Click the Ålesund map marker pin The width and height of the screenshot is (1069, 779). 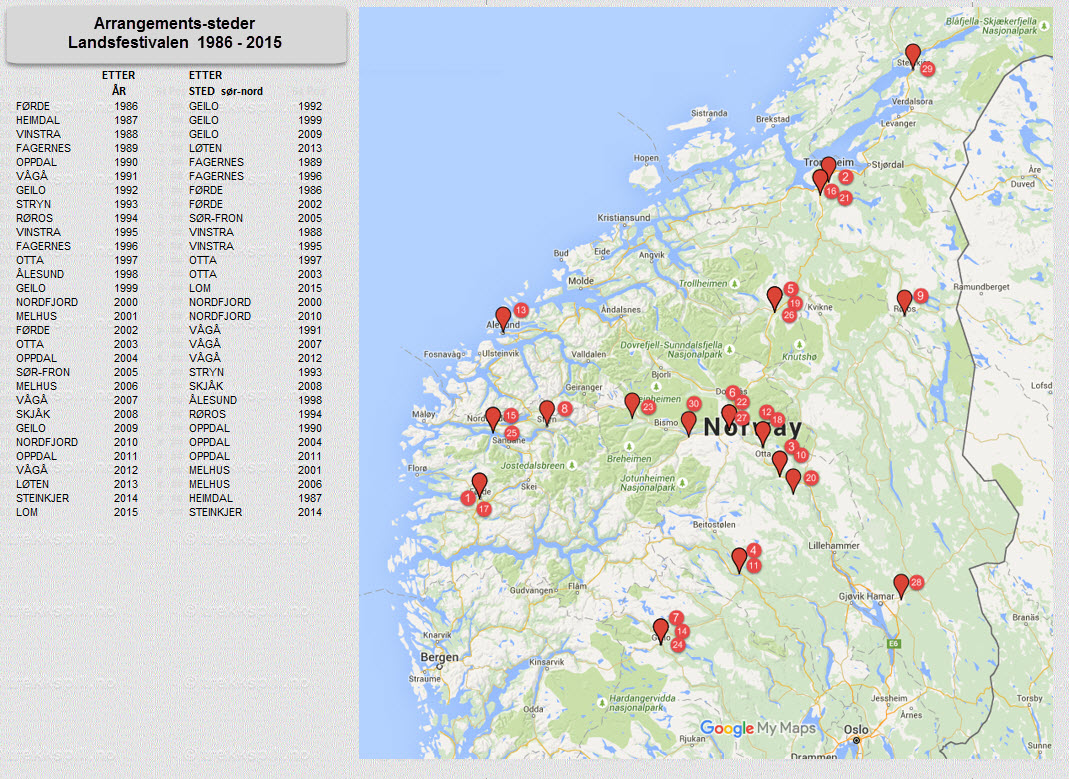pos(503,318)
